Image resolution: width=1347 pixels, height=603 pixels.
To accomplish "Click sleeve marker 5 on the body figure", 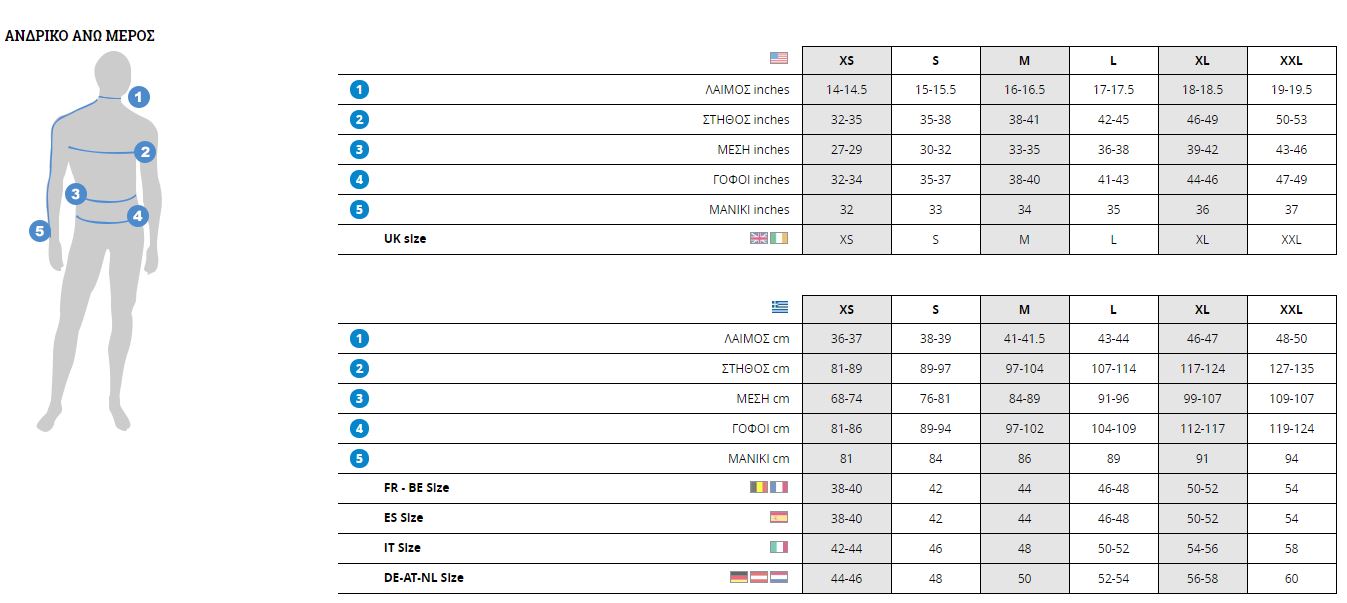I will point(40,232).
